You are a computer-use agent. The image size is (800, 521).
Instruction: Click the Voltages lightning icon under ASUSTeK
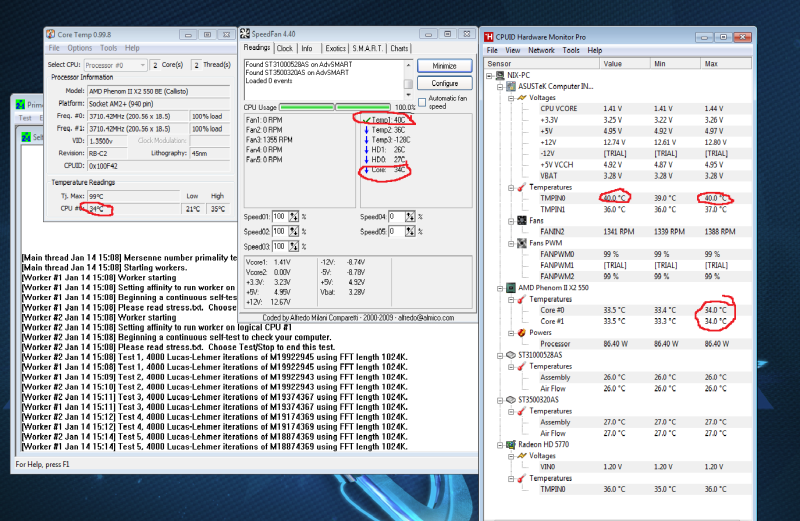click(522, 97)
